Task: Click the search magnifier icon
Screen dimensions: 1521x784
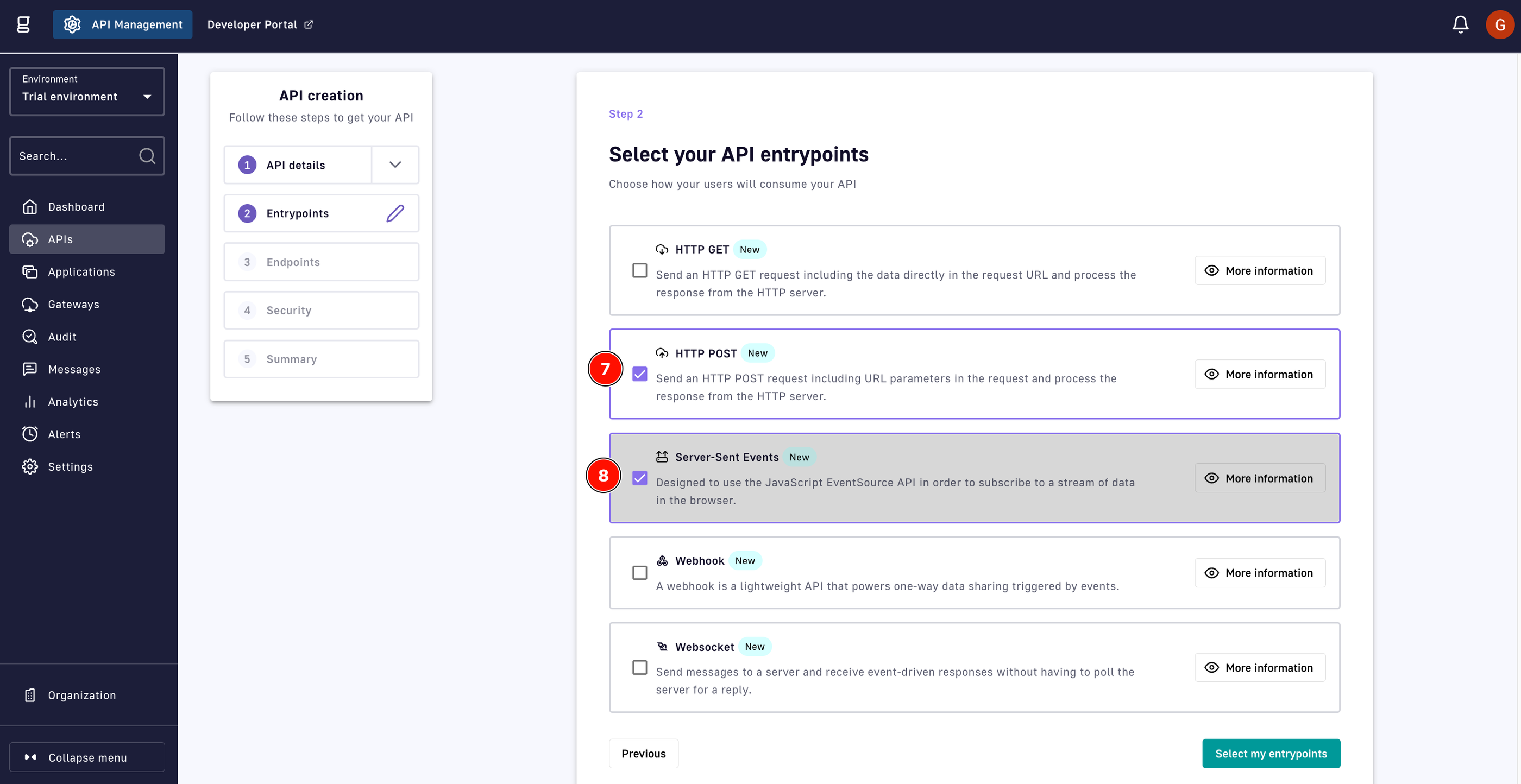Action: tap(147, 156)
